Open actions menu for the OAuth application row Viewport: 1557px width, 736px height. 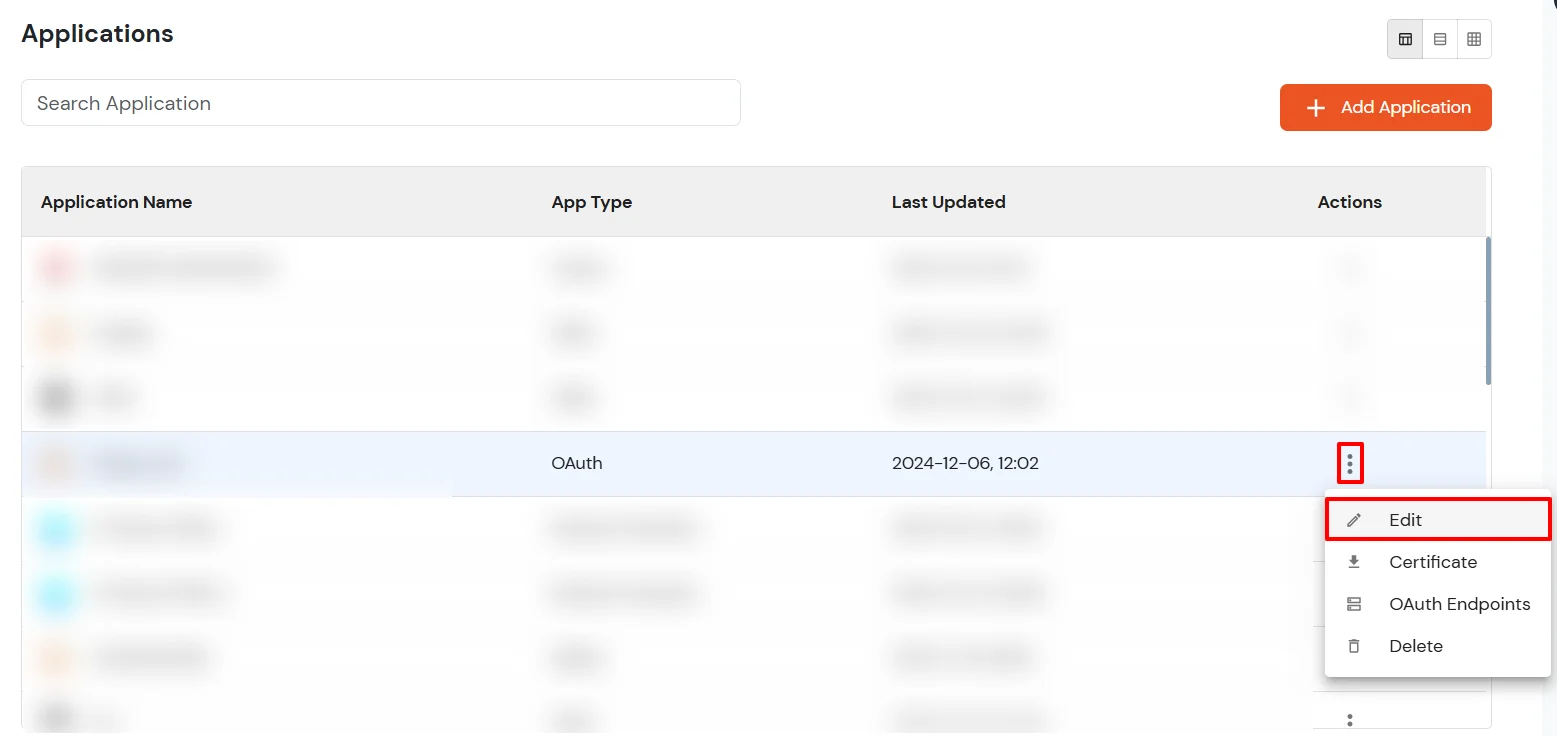click(1350, 463)
